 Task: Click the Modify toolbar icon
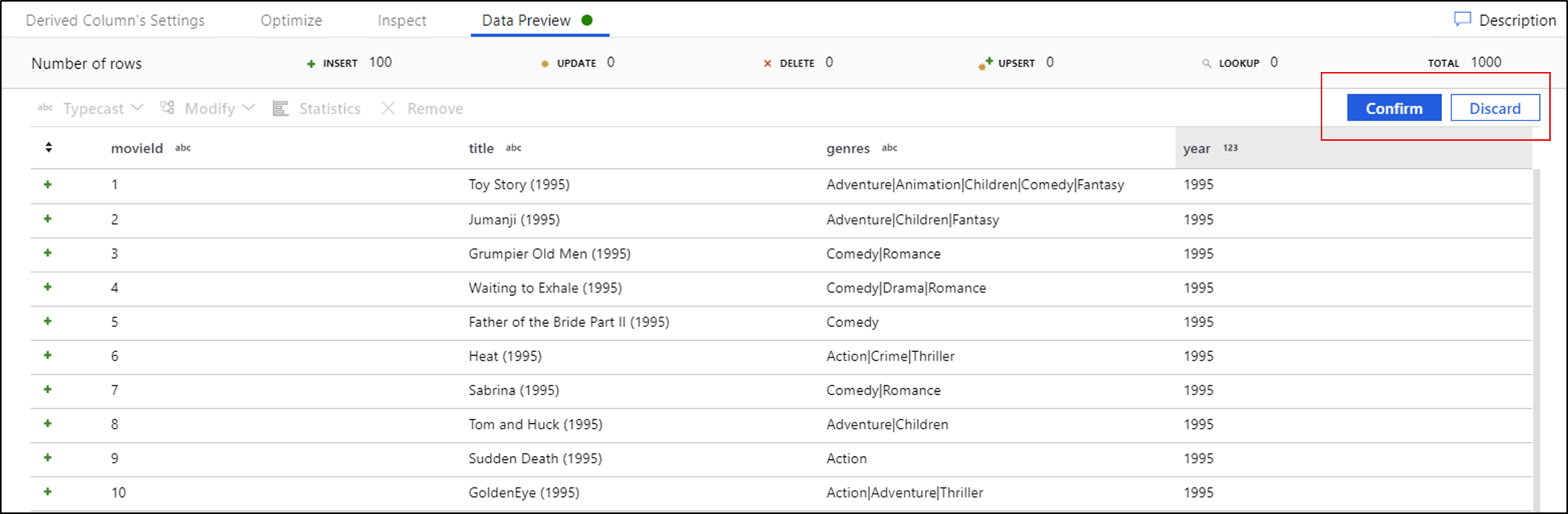(167, 107)
